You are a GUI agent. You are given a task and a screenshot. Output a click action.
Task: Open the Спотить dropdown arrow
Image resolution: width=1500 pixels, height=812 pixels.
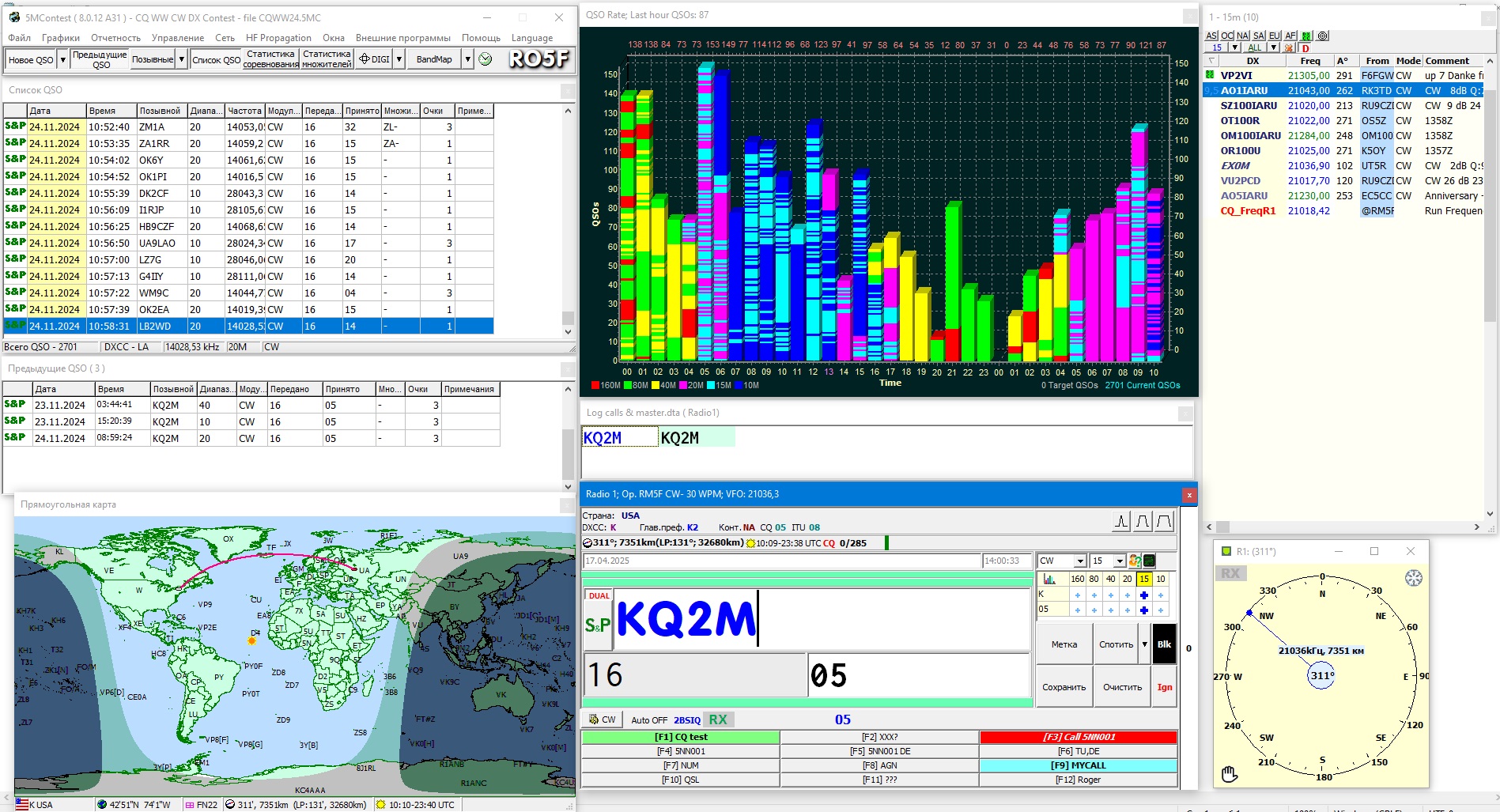[1144, 644]
